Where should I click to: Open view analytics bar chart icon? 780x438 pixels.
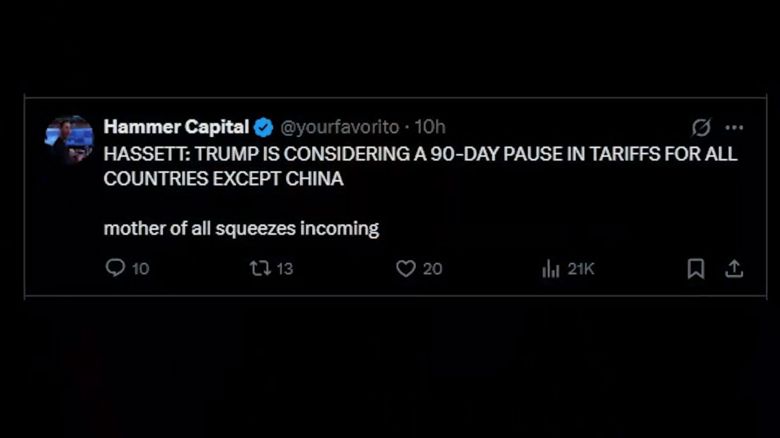tap(550, 268)
